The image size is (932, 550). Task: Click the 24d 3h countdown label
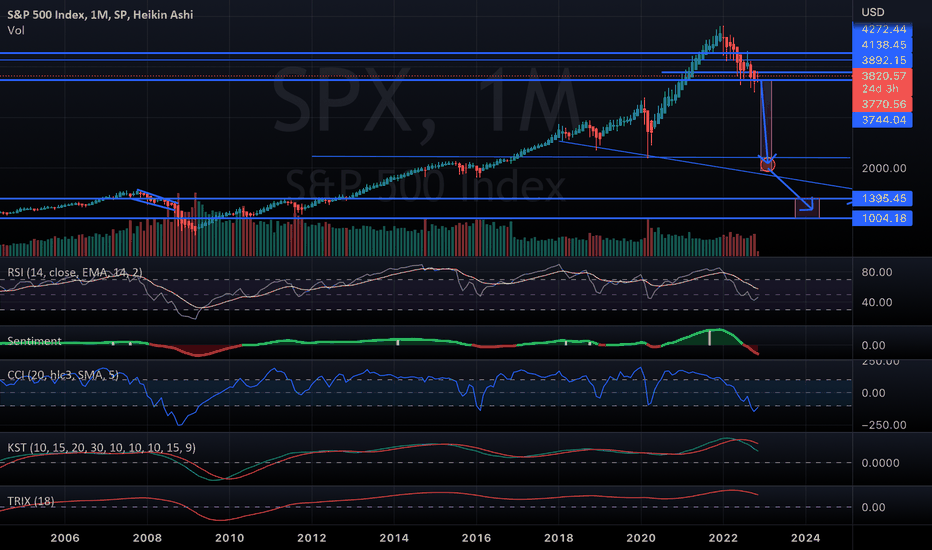coord(880,89)
